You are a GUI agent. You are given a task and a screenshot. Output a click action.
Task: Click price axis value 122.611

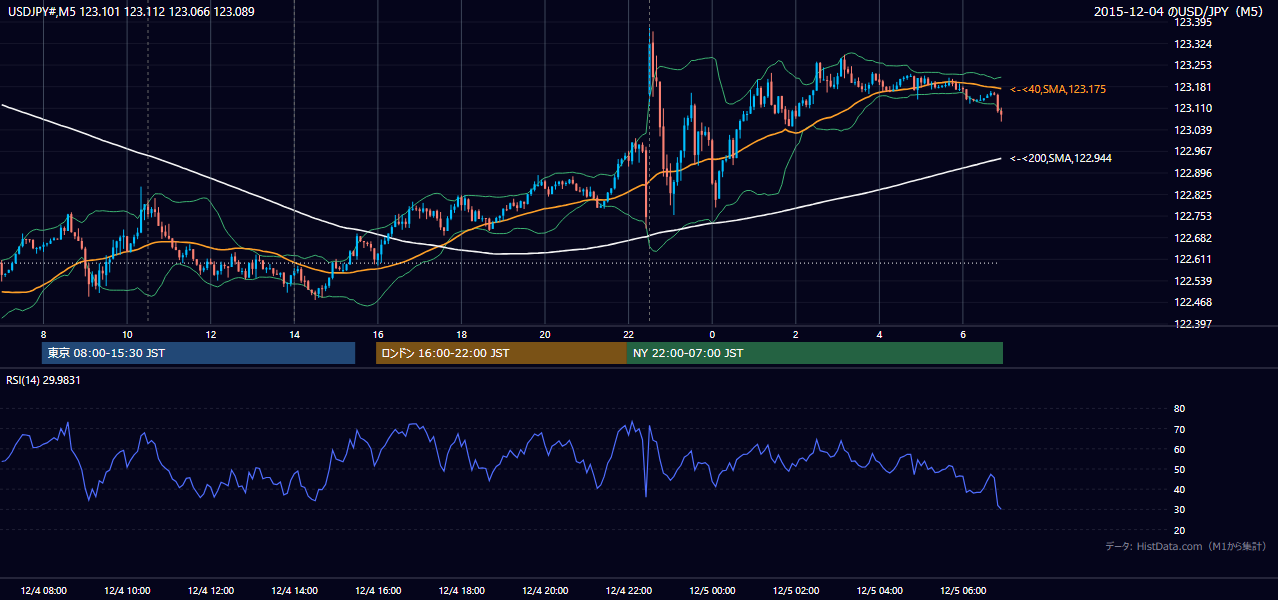point(1192,259)
